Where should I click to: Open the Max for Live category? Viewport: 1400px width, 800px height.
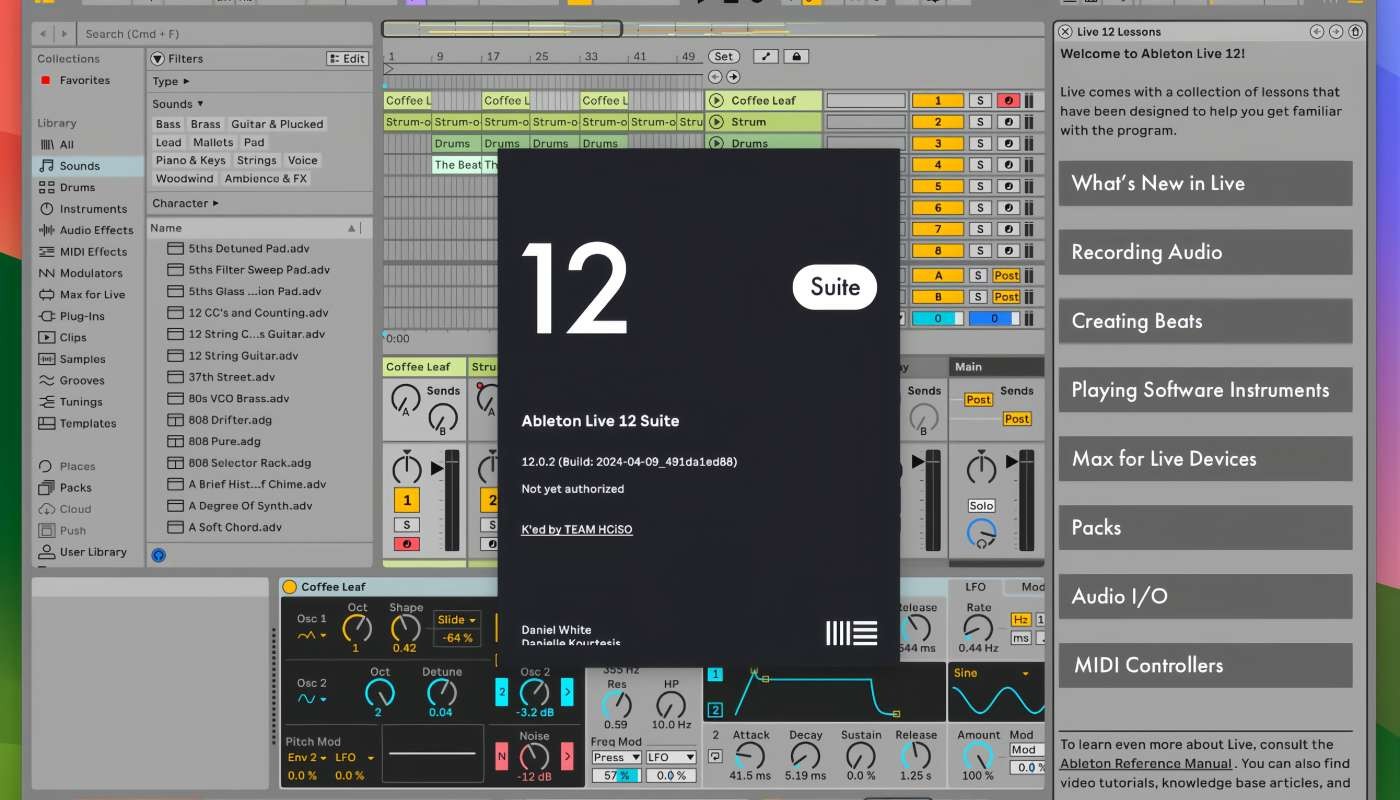pos(92,295)
